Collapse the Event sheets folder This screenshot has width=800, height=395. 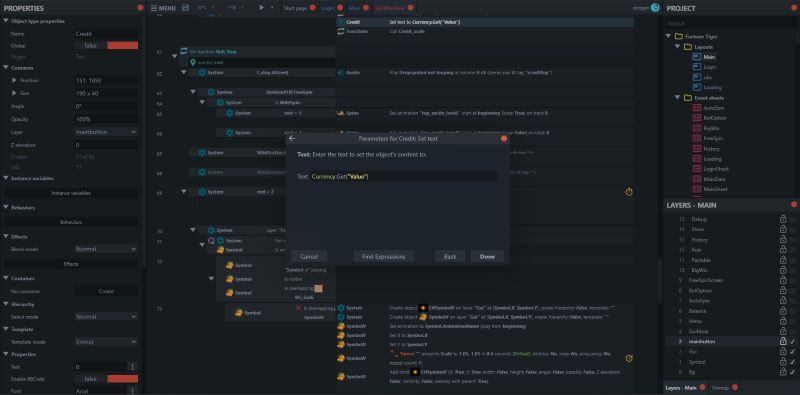[x=678, y=97]
